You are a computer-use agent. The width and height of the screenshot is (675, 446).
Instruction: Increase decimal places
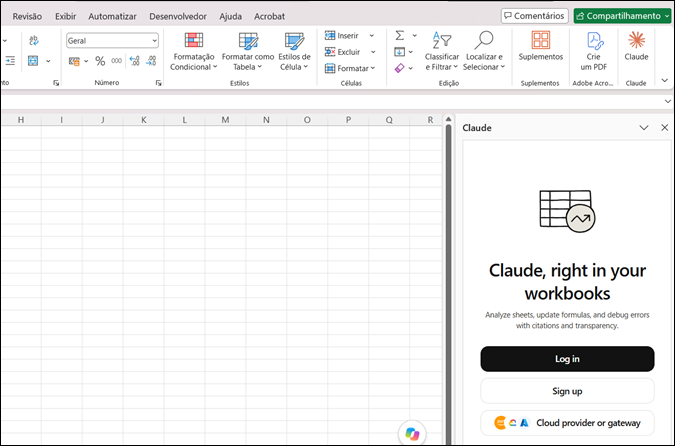tap(134, 61)
